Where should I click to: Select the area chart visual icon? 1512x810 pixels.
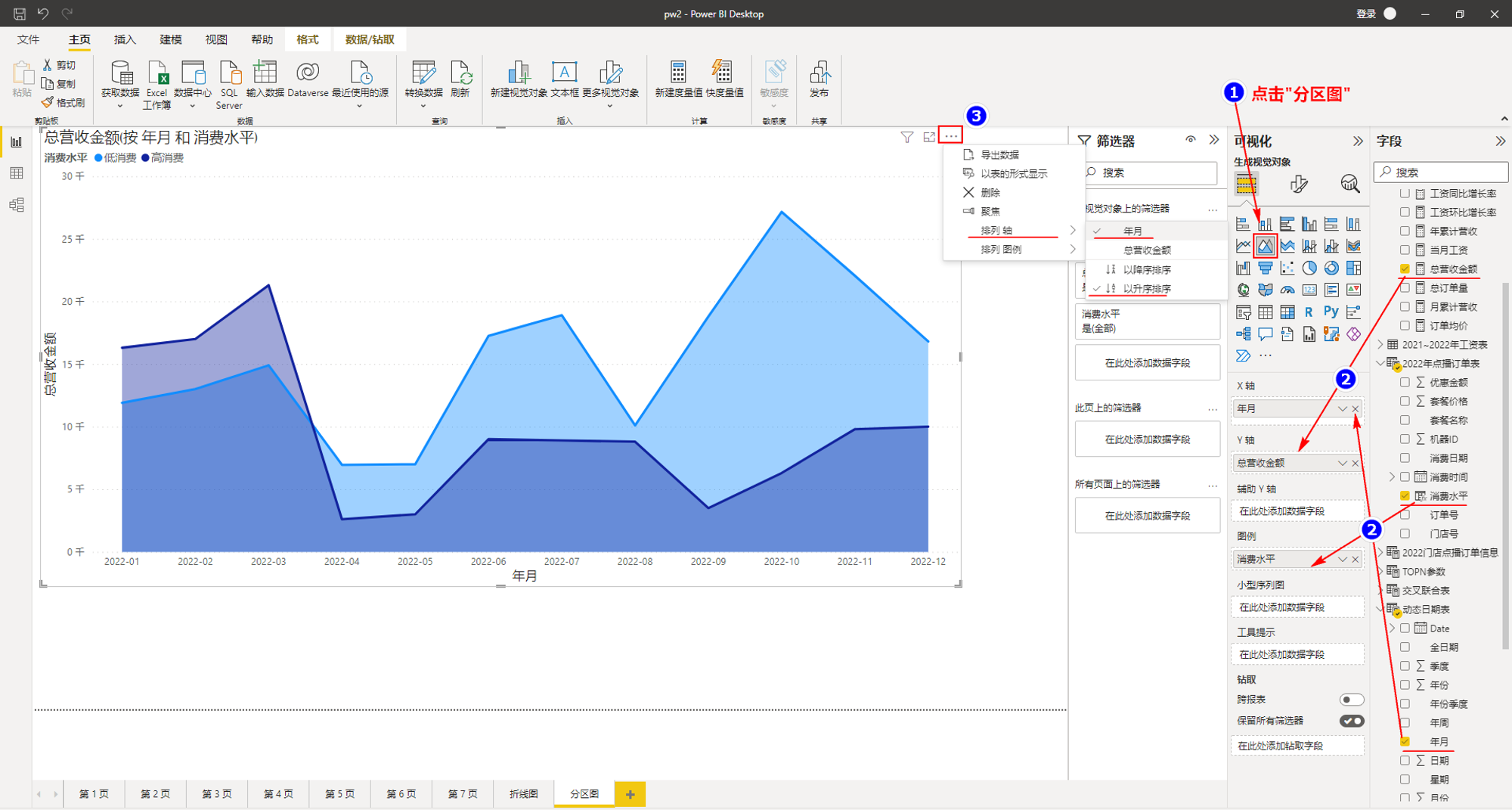(1265, 246)
